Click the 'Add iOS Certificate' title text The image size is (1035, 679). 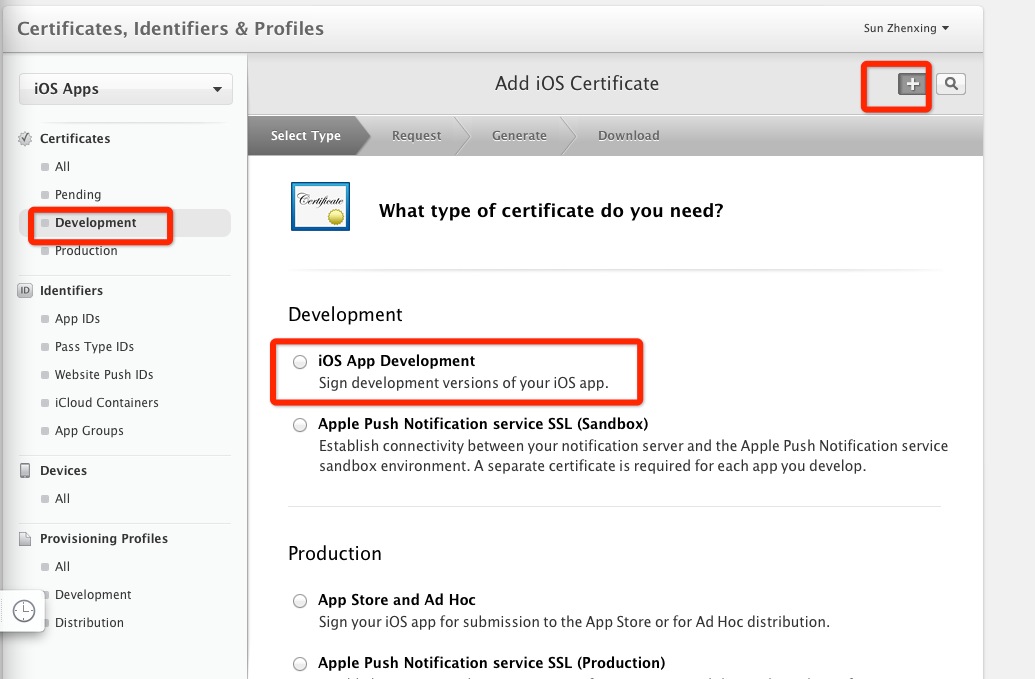[577, 84]
